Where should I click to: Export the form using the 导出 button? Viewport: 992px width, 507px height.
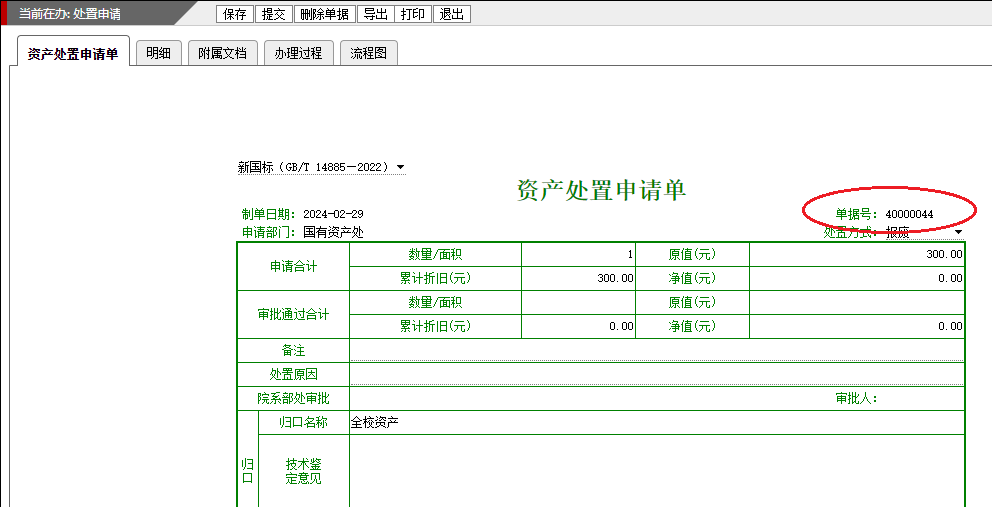tap(375, 14)
